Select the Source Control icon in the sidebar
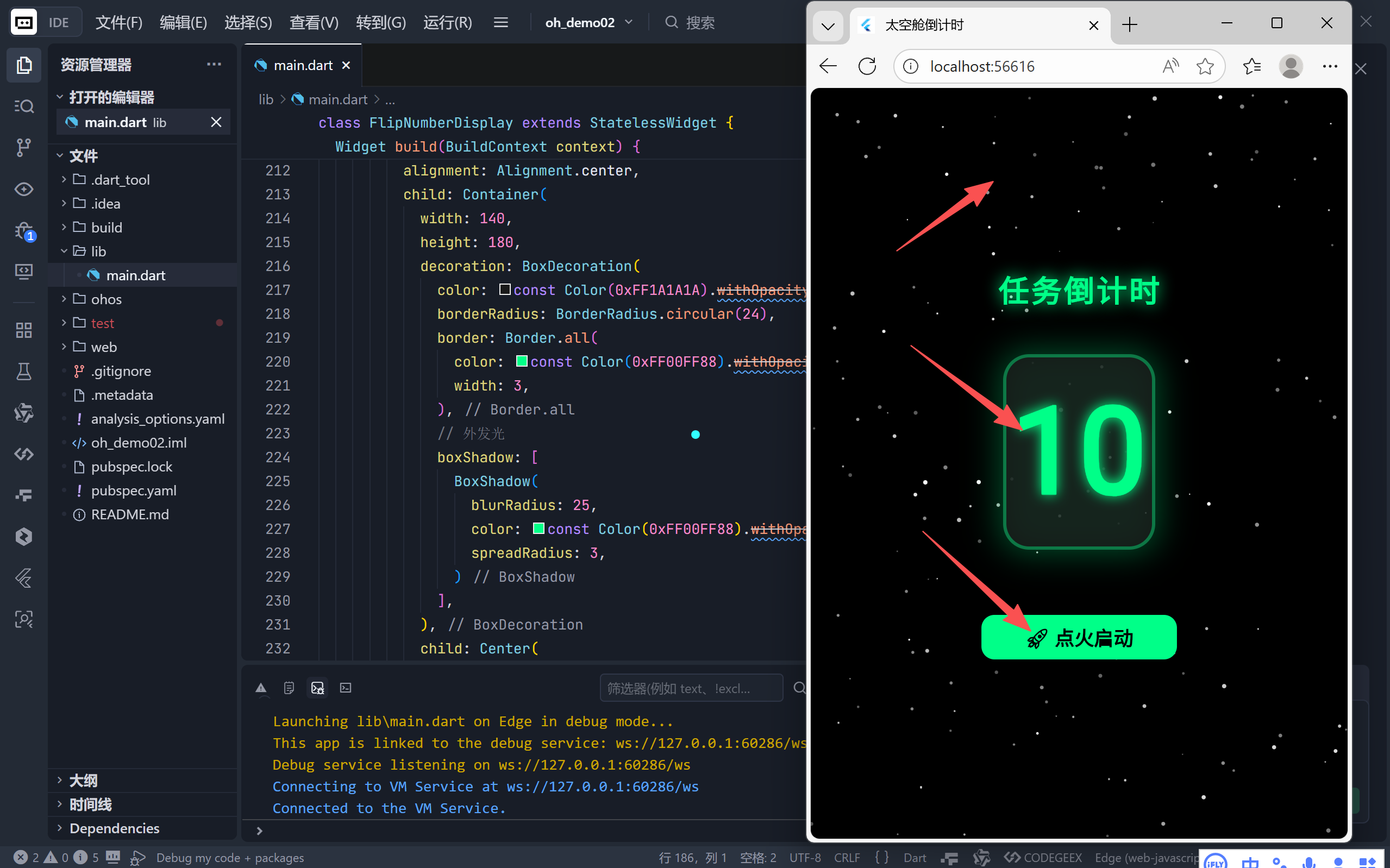1390x868 pixels. [23, 148]
